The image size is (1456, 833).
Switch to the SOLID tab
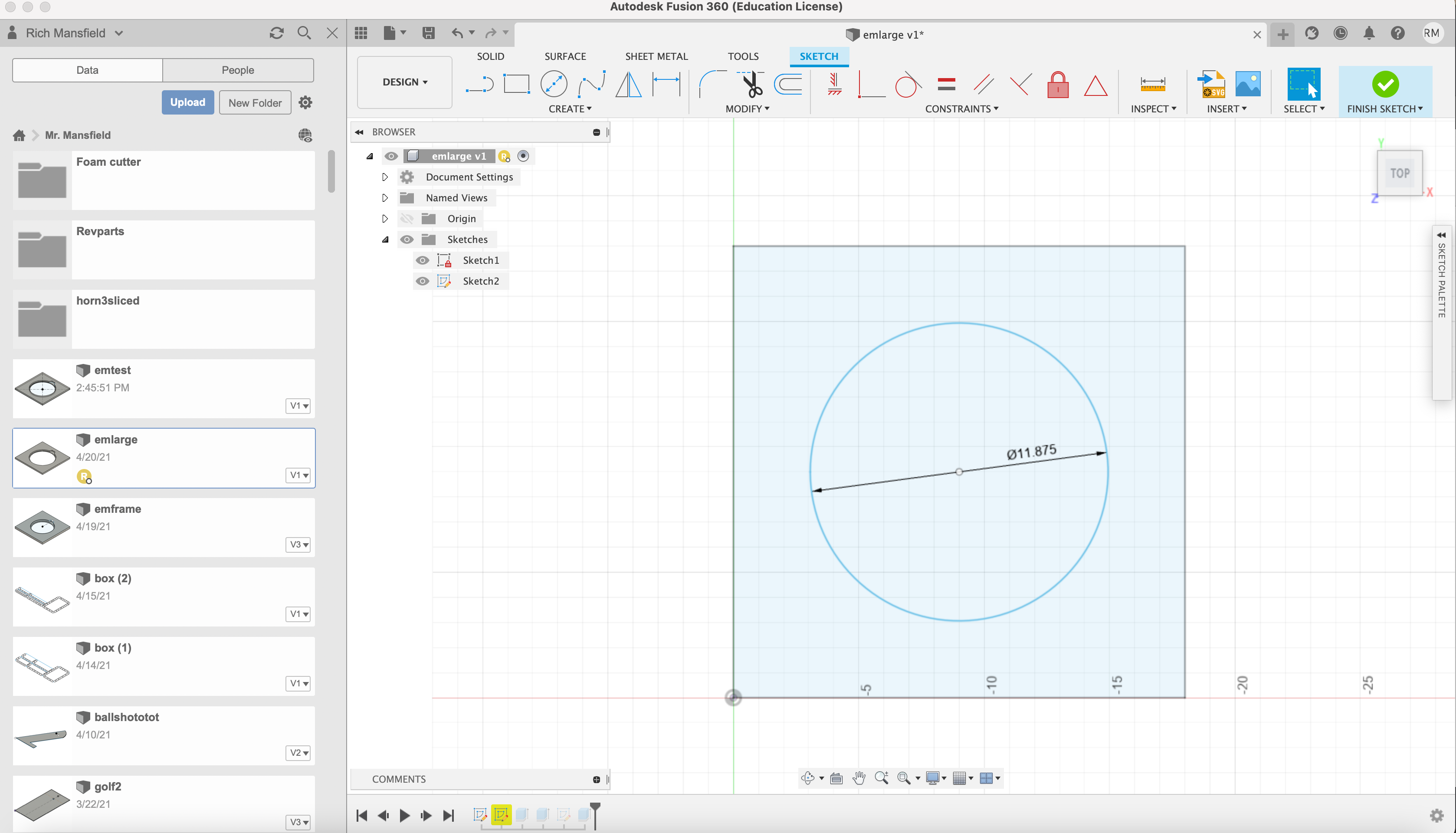click(490, 56)
